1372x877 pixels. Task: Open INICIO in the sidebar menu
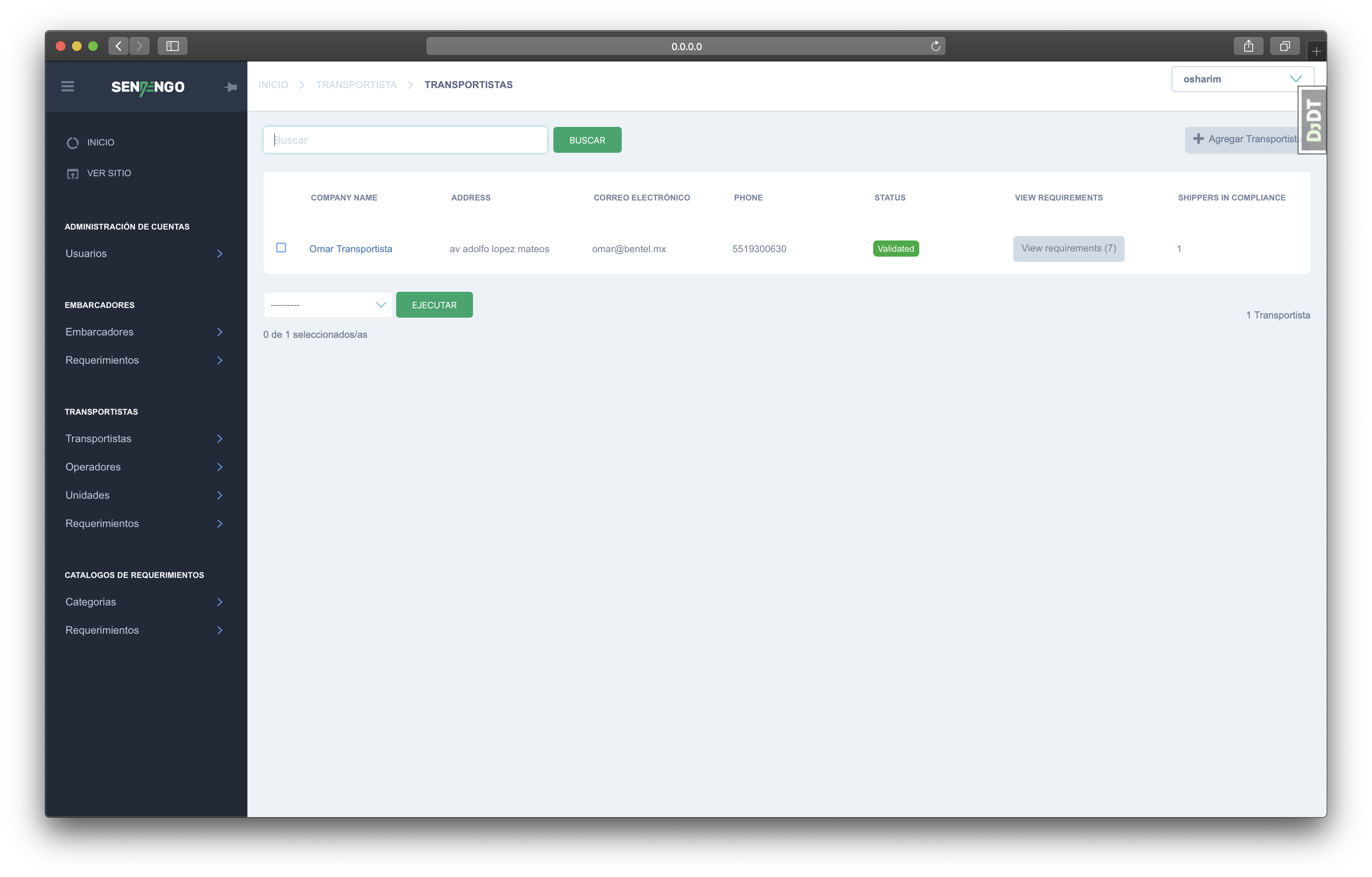pyautogui.click(x=100, y=142)
